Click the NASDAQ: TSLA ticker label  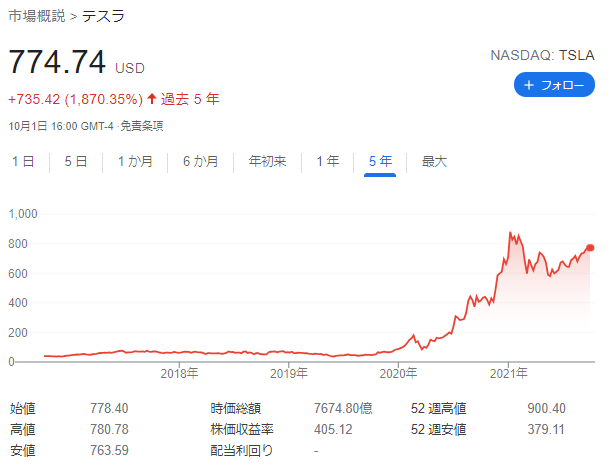[542, 55]
